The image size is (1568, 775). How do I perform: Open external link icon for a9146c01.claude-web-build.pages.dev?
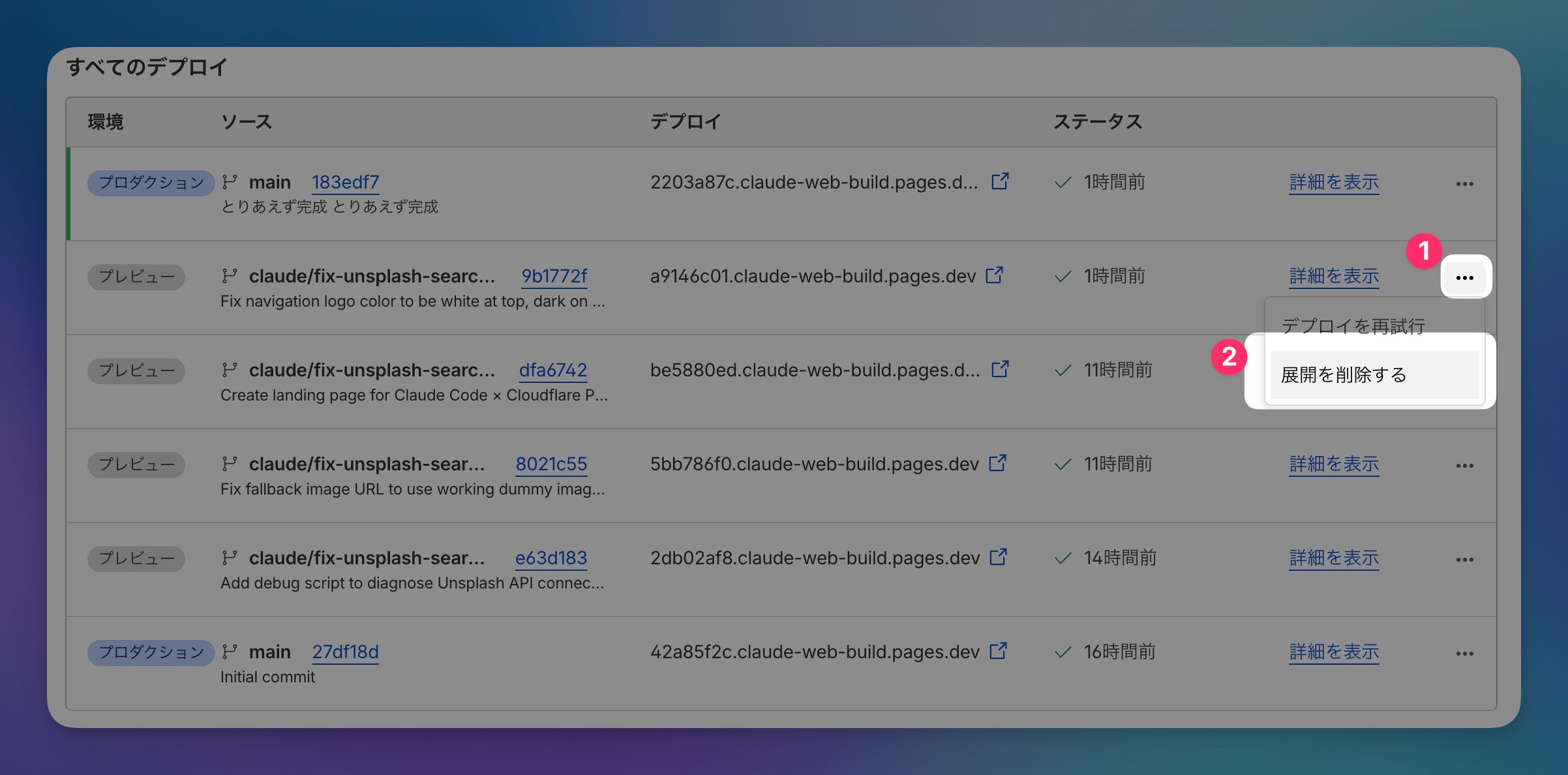click(994, 275)
